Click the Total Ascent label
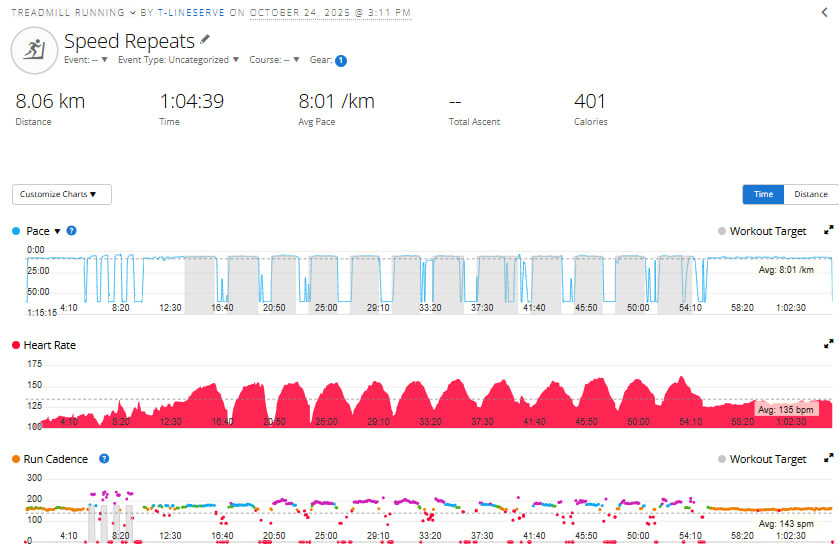The height and width of the screenshot is (558, 839). 474,122
